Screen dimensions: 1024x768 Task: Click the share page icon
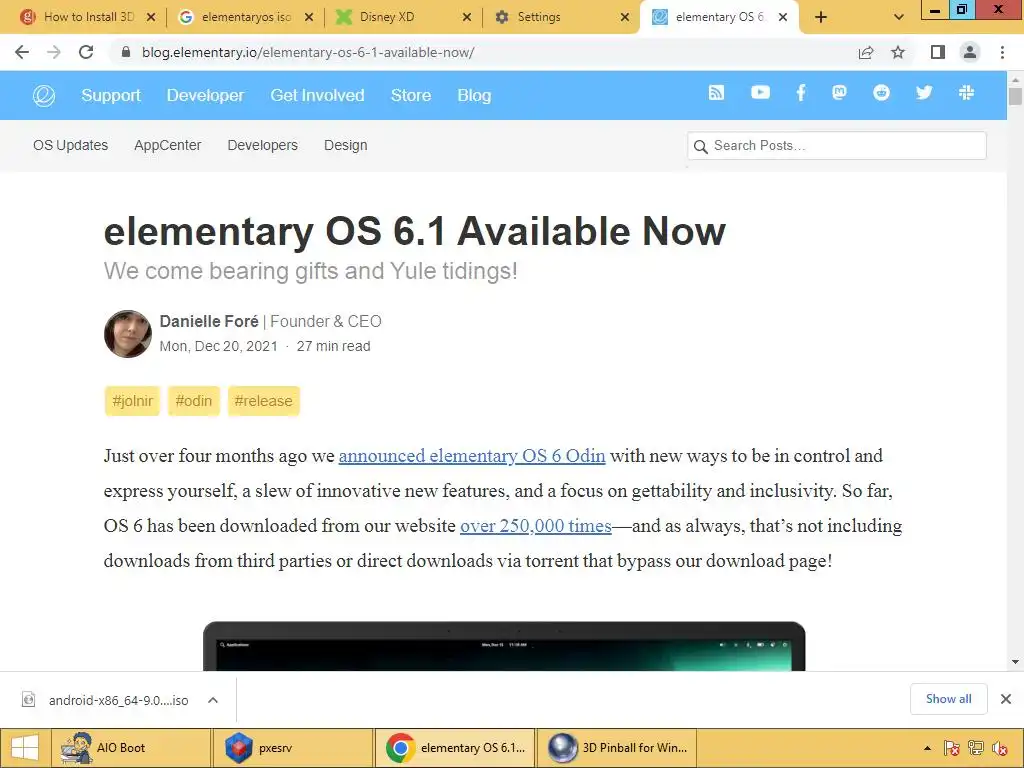pyautogui.click(x=866, y=52)
